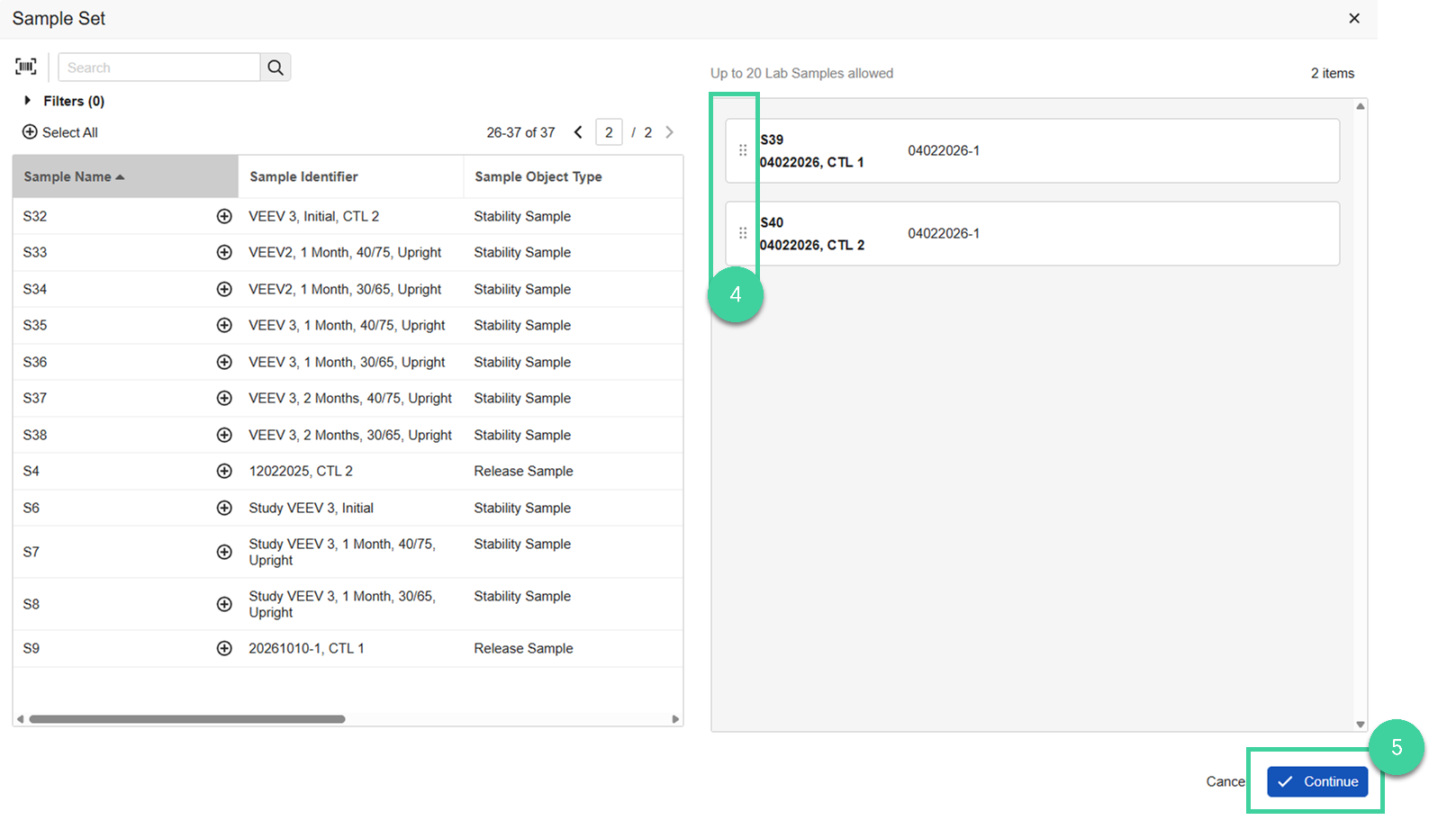
Task: Click the page number input field
Action: click(x=610, y=131)
